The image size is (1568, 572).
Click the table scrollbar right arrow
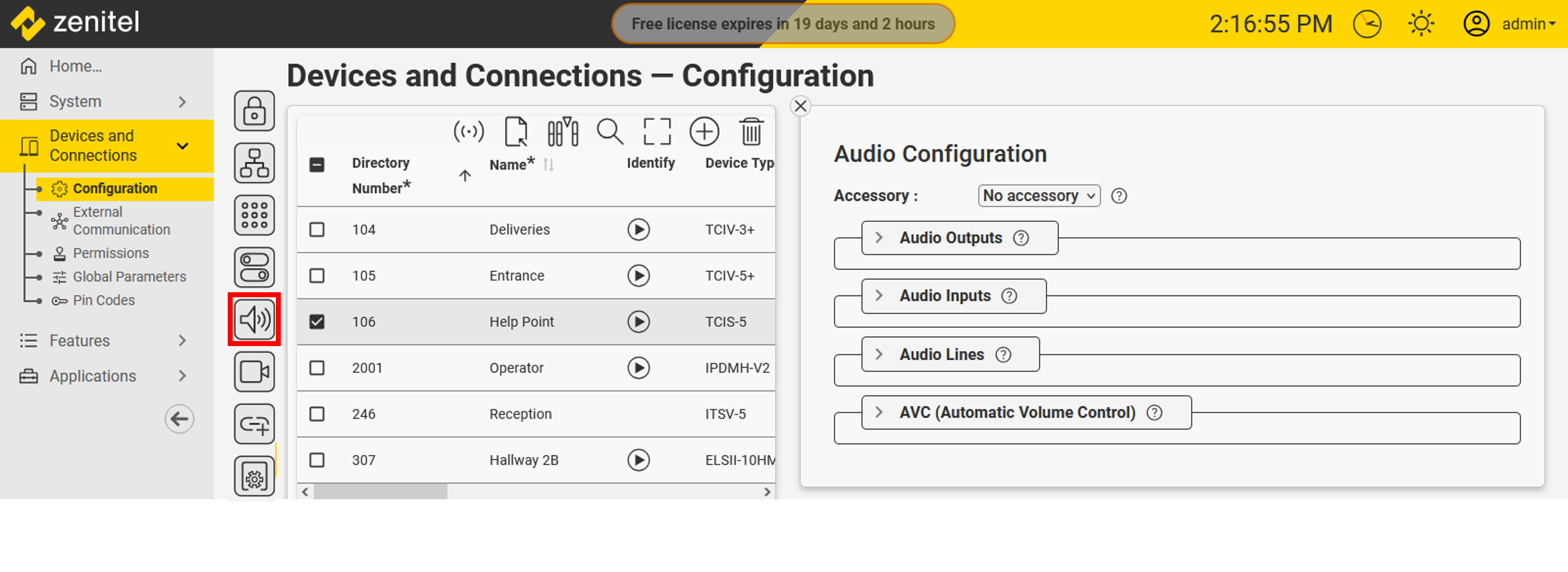767,492
